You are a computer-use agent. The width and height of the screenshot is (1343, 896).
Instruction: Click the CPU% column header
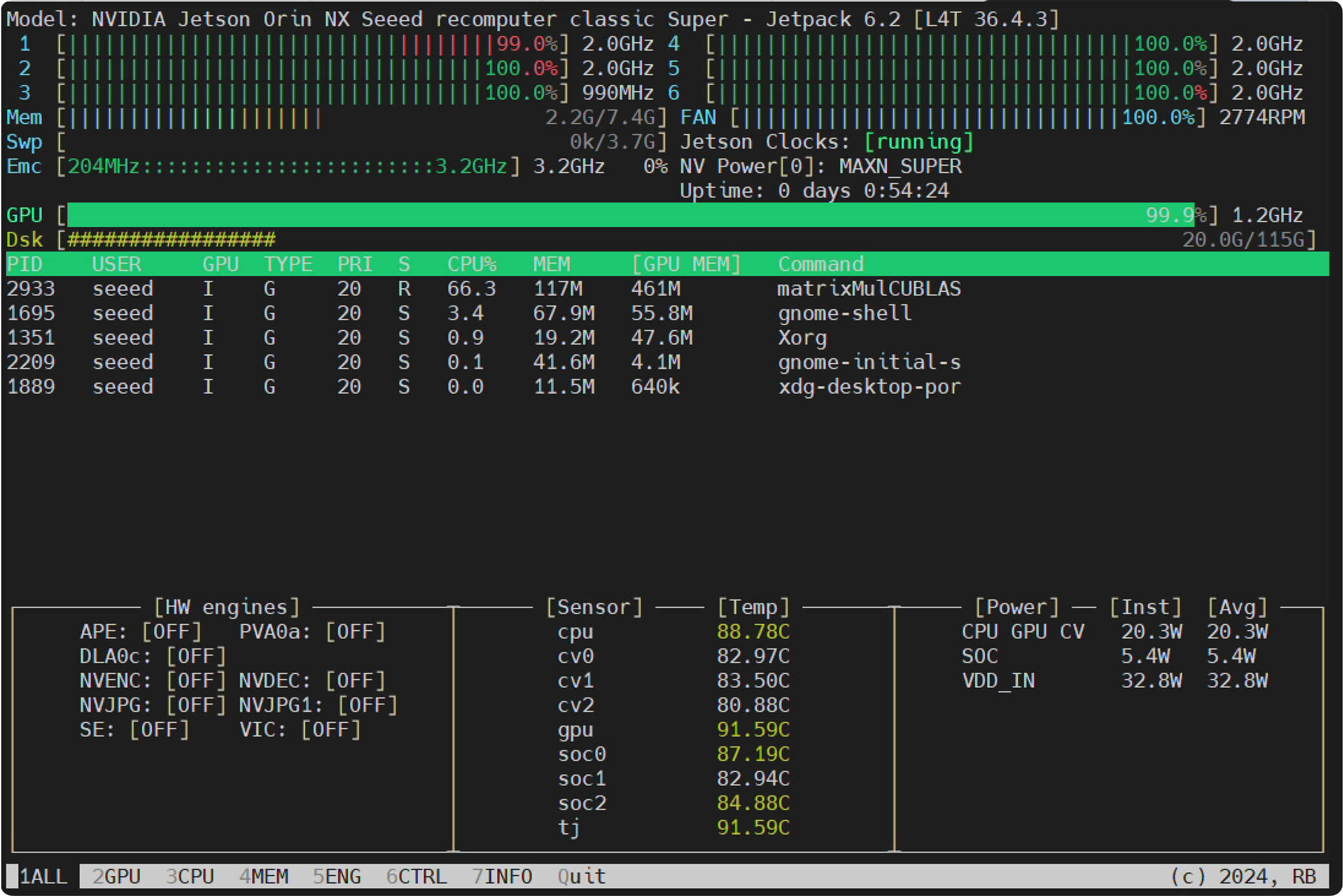(x=472, y=264)
